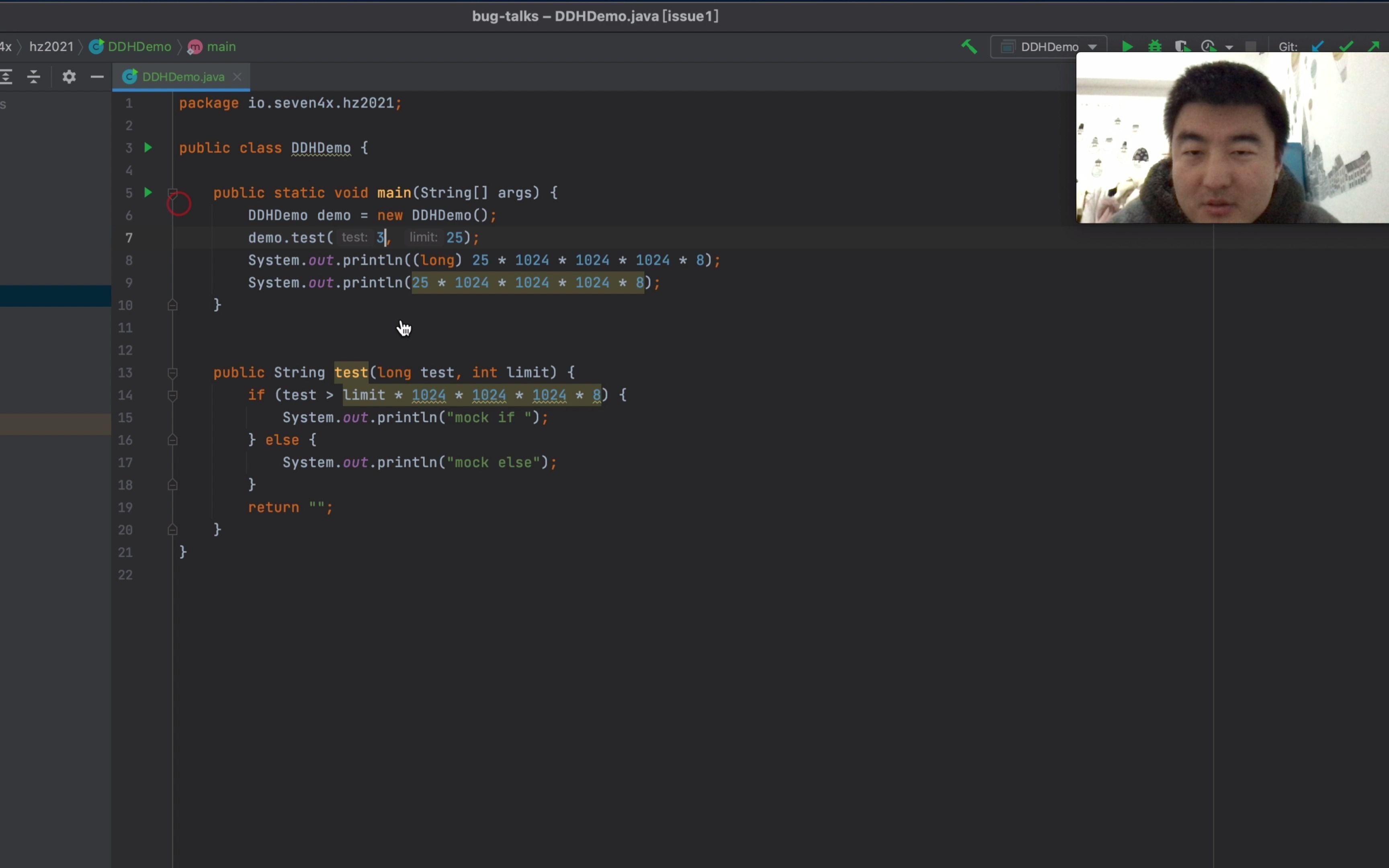1389x868 pixels.
Task: Click the Git update project arrow
Action: pos(1318,47)
